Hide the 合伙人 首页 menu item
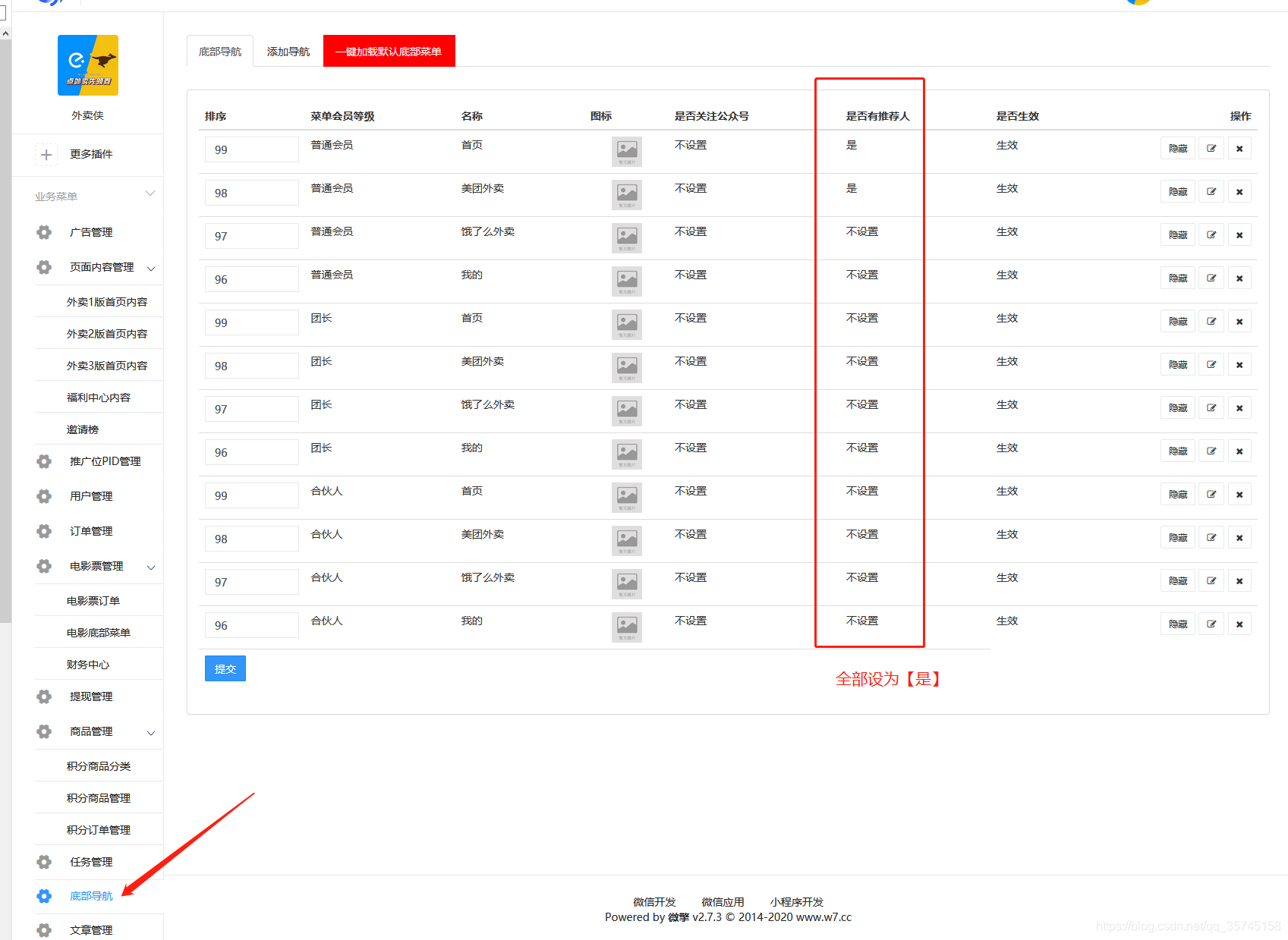Image resolution: width=1288 pixels, height=940 pixels. (1178, 494)
